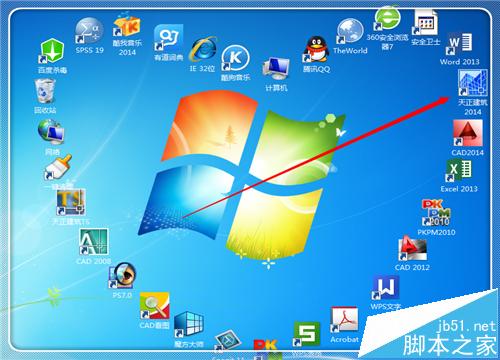The height and width of the screenshot is (360, 500).
Task: Open the 有道词典 dictionary shortcut
Action: point(169,37)
